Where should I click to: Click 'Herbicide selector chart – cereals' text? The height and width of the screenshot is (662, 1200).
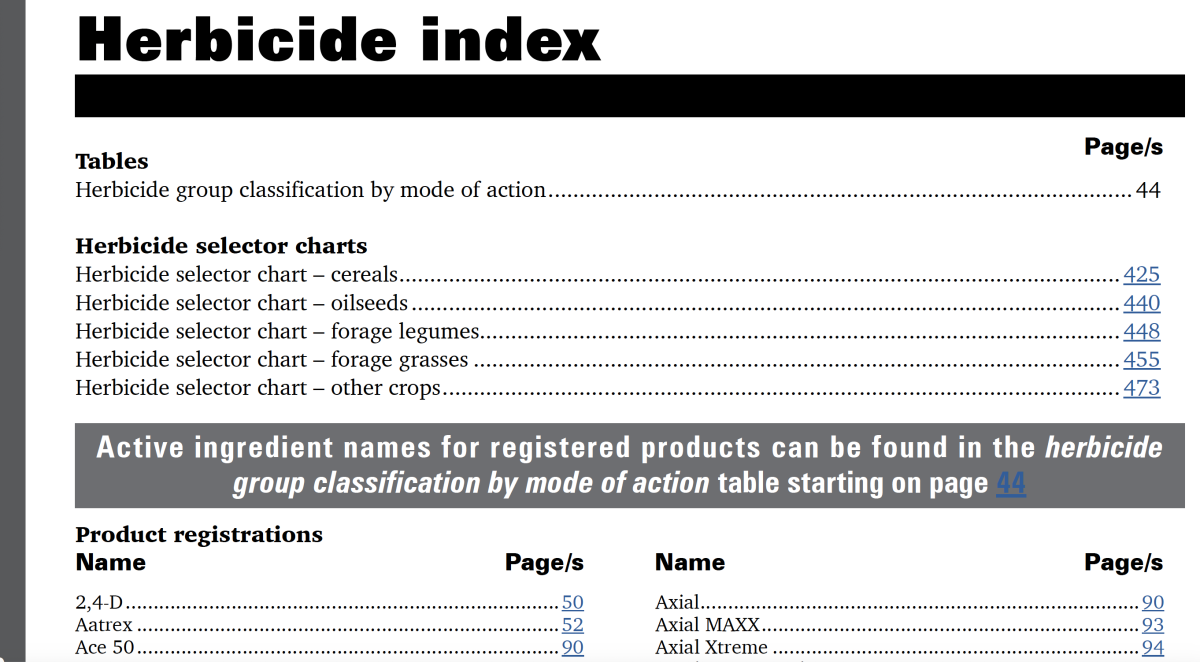coord(237,275)
